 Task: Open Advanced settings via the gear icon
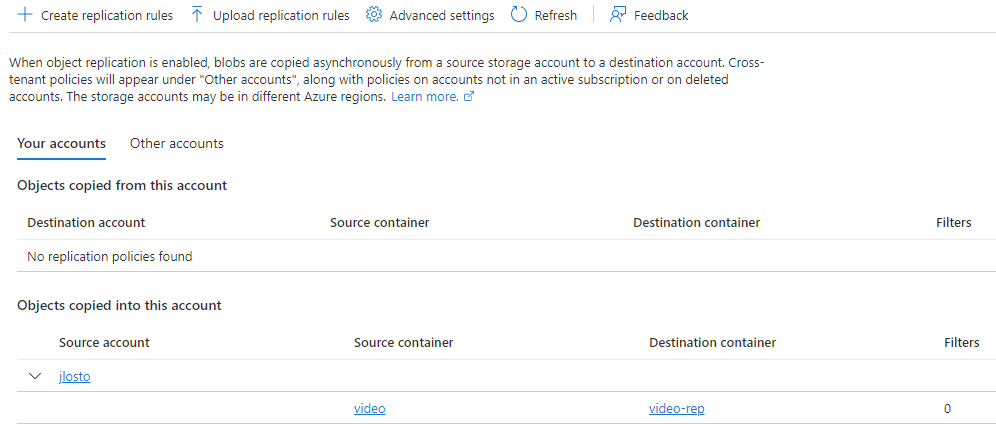374,15
